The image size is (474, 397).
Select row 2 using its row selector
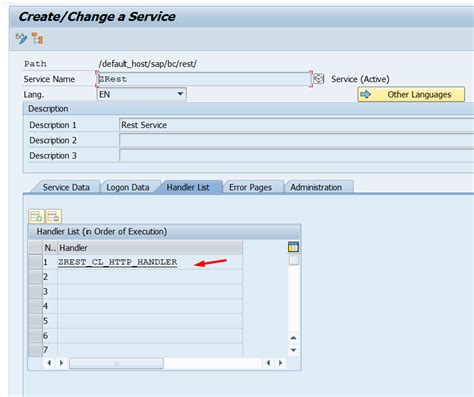tap(35, 277)
